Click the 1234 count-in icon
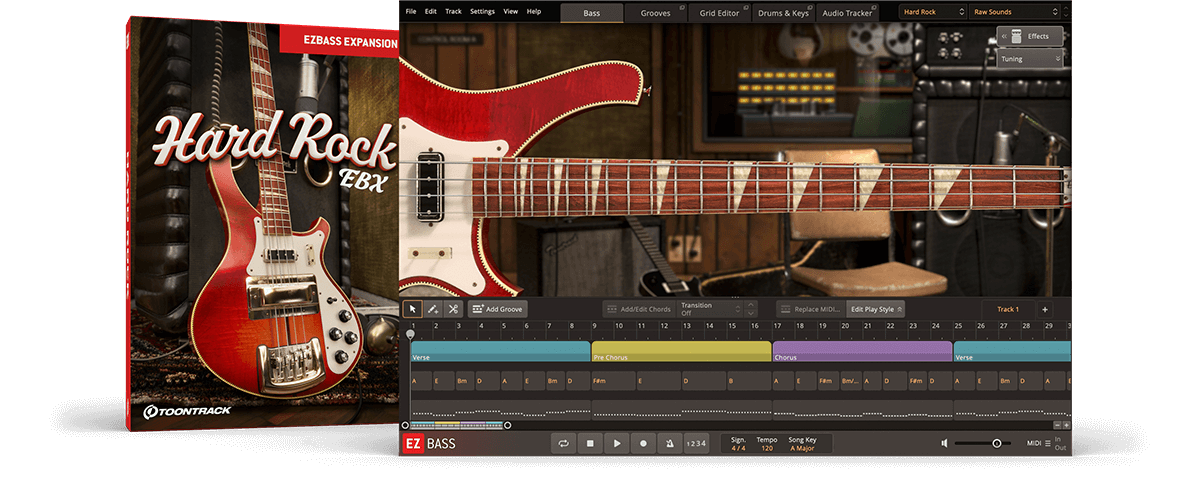Viewport: 1200px width, 488px height. [x=696, y=443]
